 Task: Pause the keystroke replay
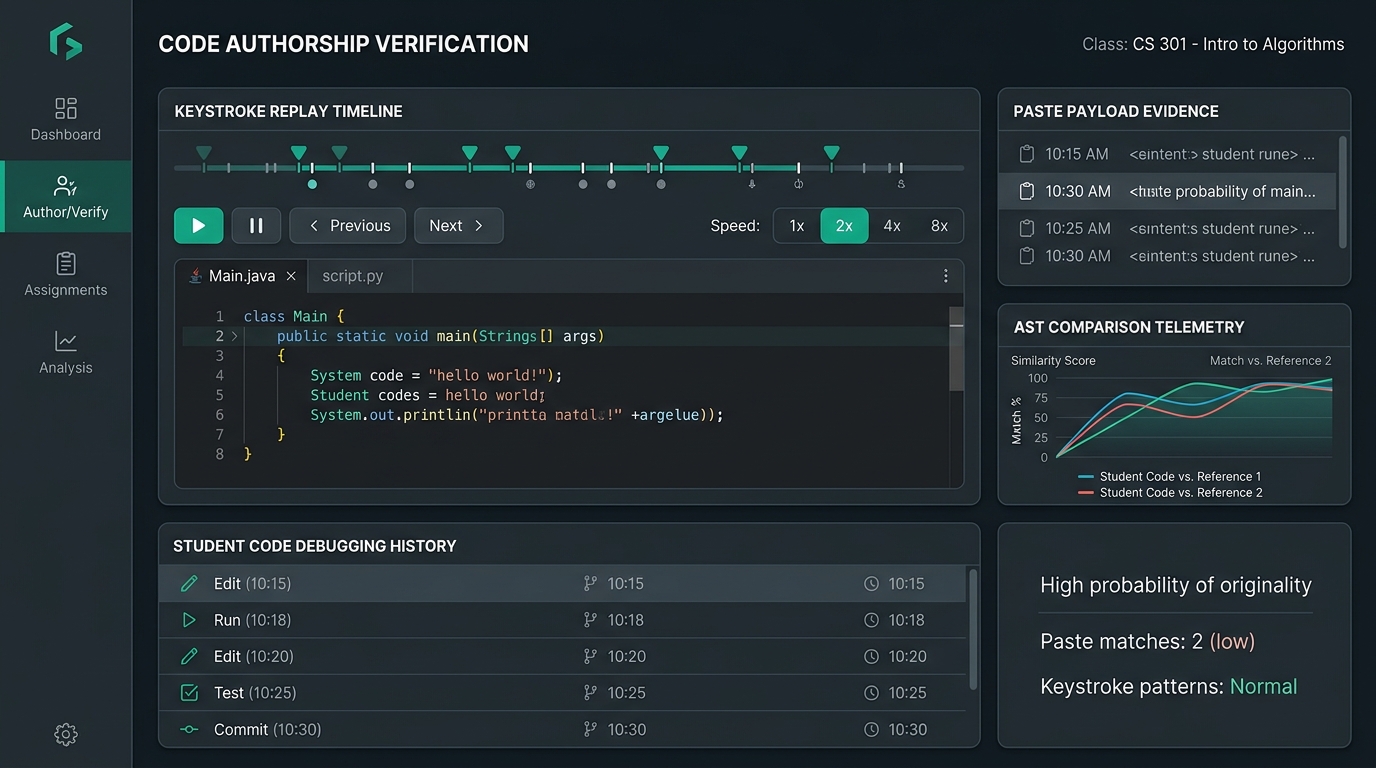tap(256, 226)
